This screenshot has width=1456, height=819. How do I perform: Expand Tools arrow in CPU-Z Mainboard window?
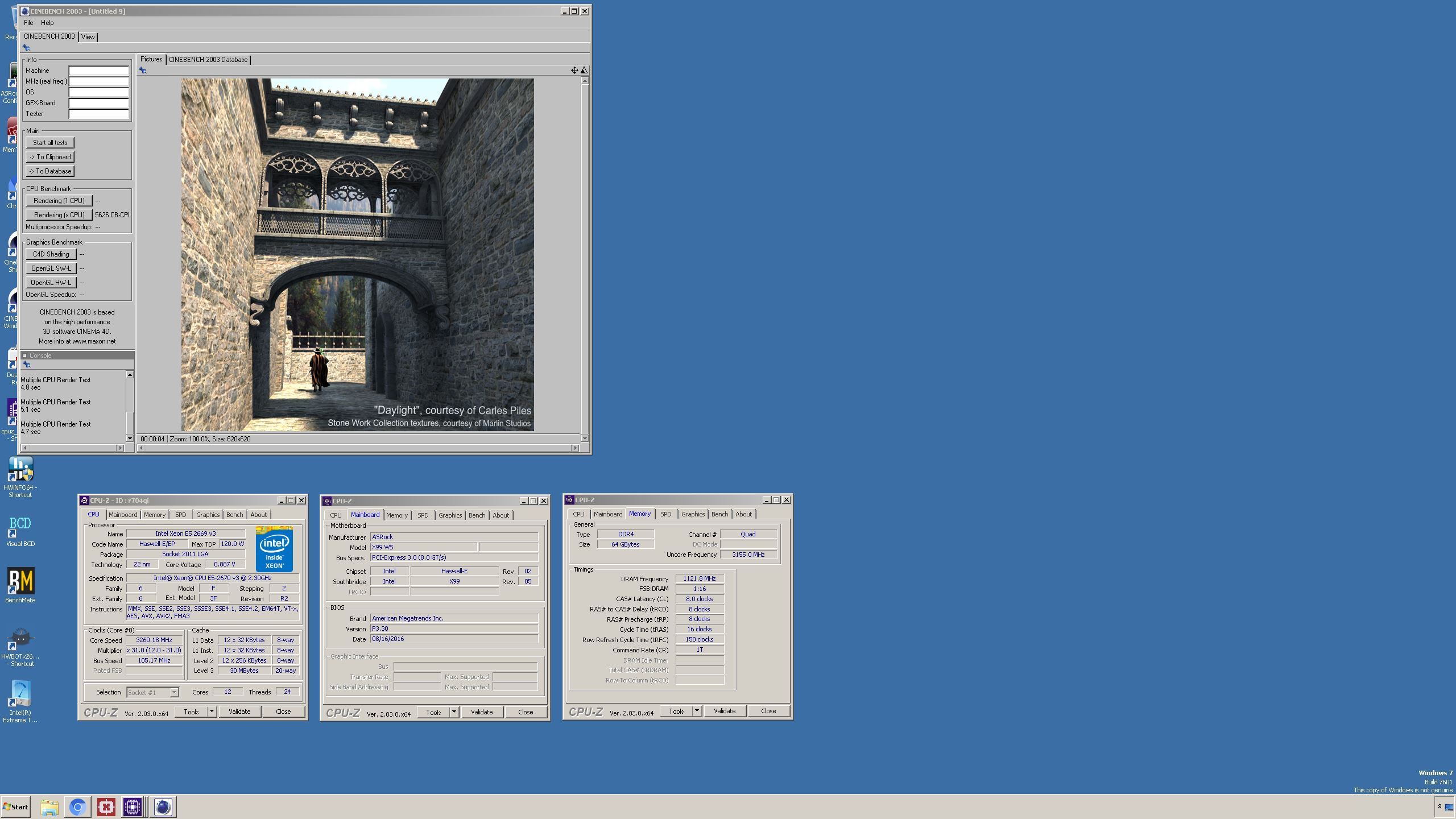tap(454, 712)
